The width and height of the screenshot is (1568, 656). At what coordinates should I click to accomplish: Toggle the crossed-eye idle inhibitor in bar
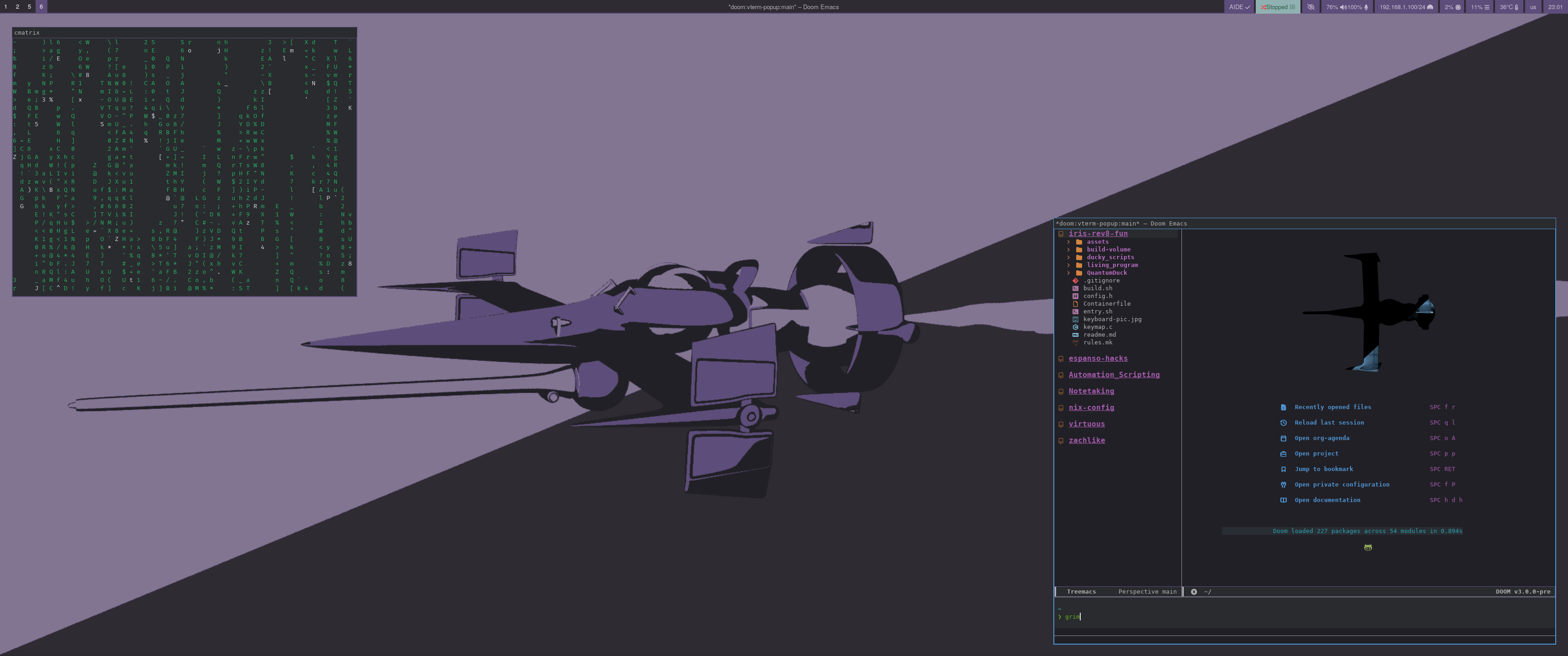click(x=1310, y=7)
